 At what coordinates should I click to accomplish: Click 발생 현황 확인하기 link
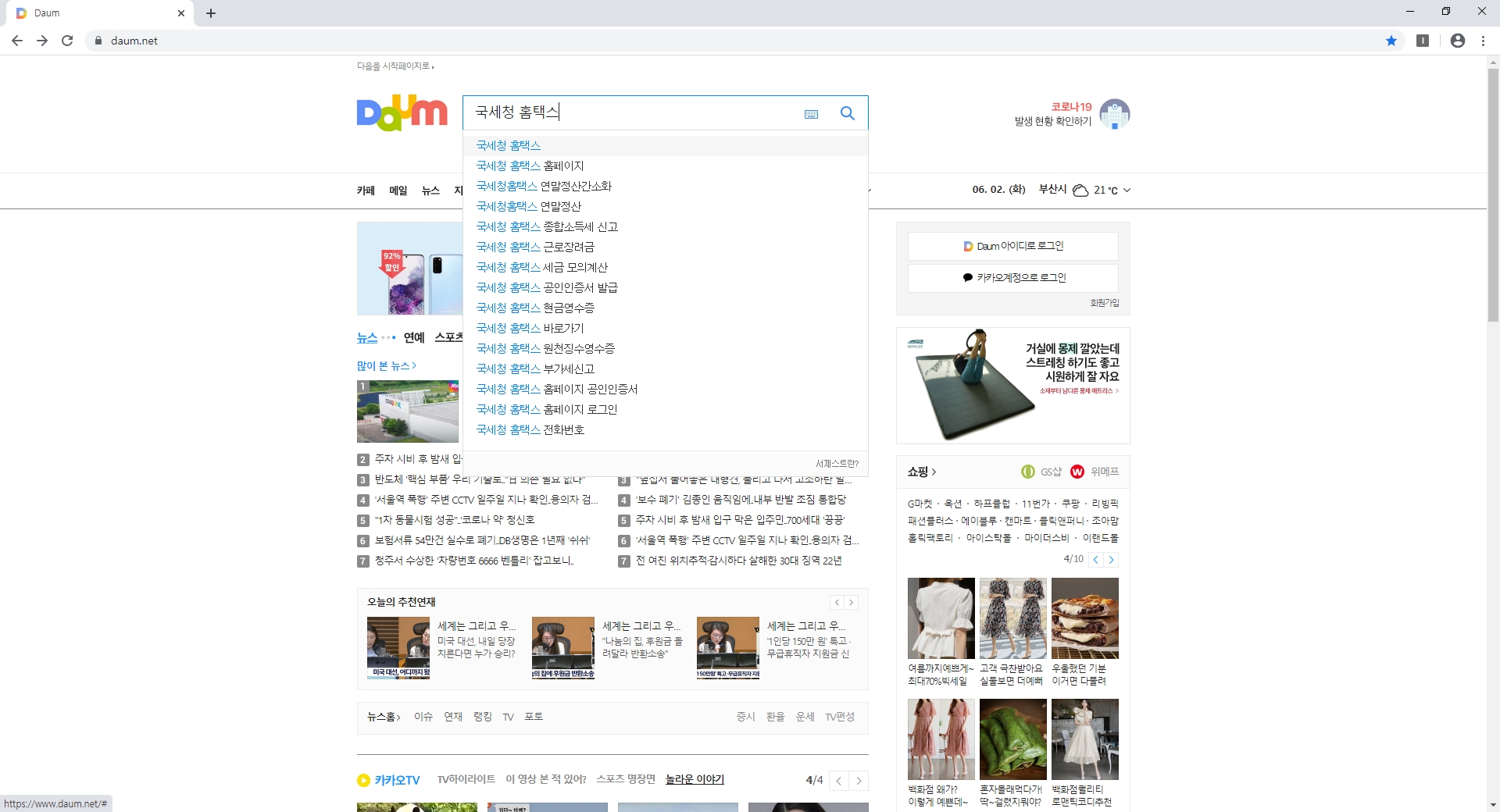[x=1052, y=122]
